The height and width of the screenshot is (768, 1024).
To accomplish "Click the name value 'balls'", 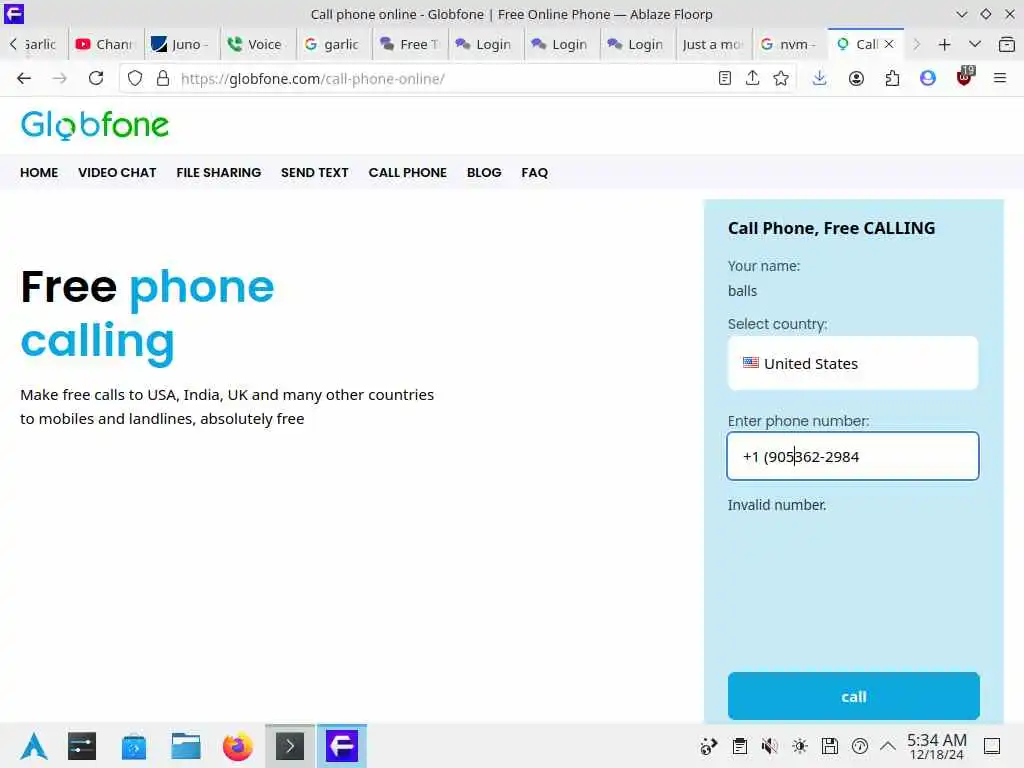I will click(743, 291).
